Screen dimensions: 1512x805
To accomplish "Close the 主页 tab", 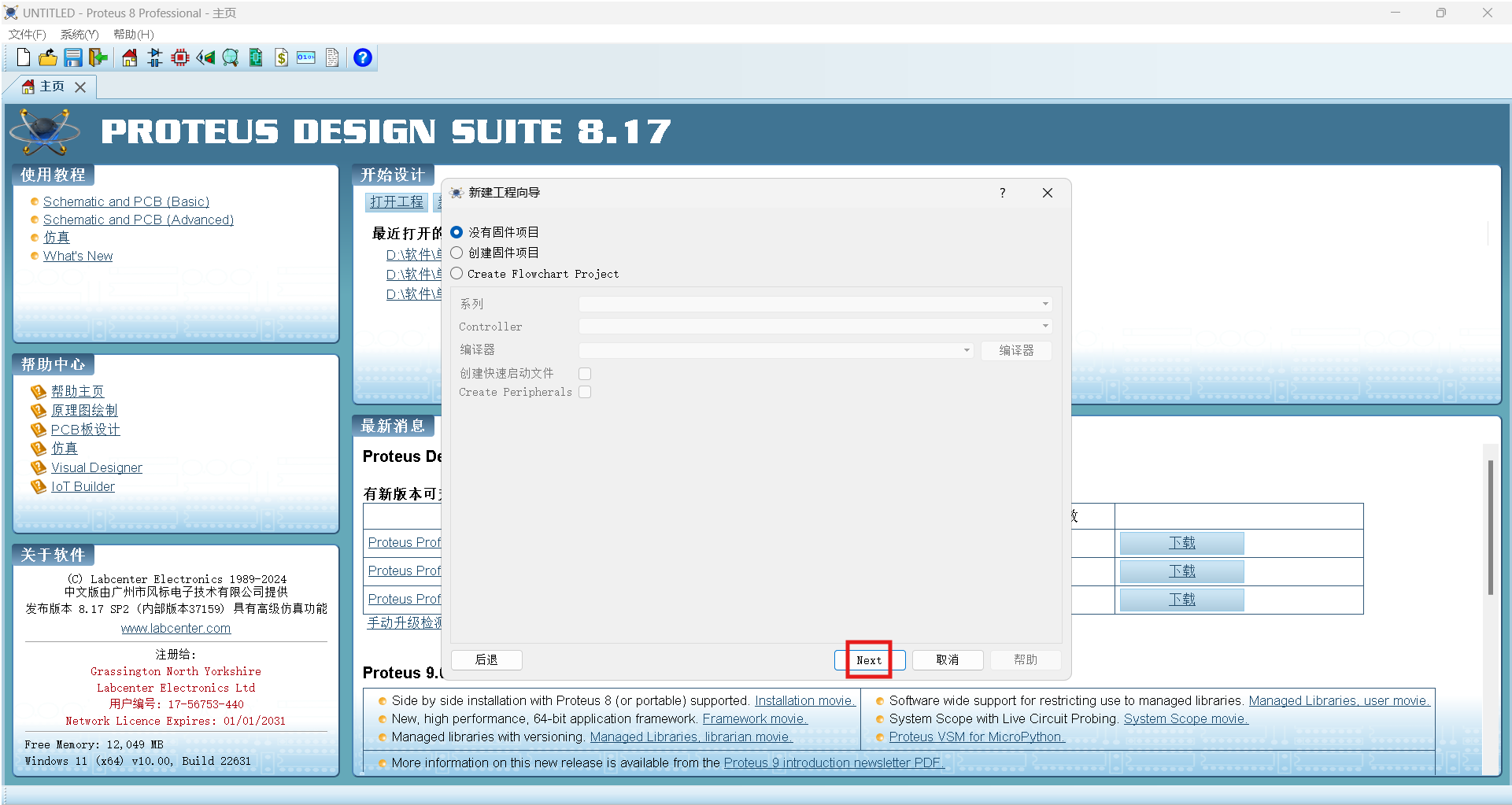I will tap(80, 87).
